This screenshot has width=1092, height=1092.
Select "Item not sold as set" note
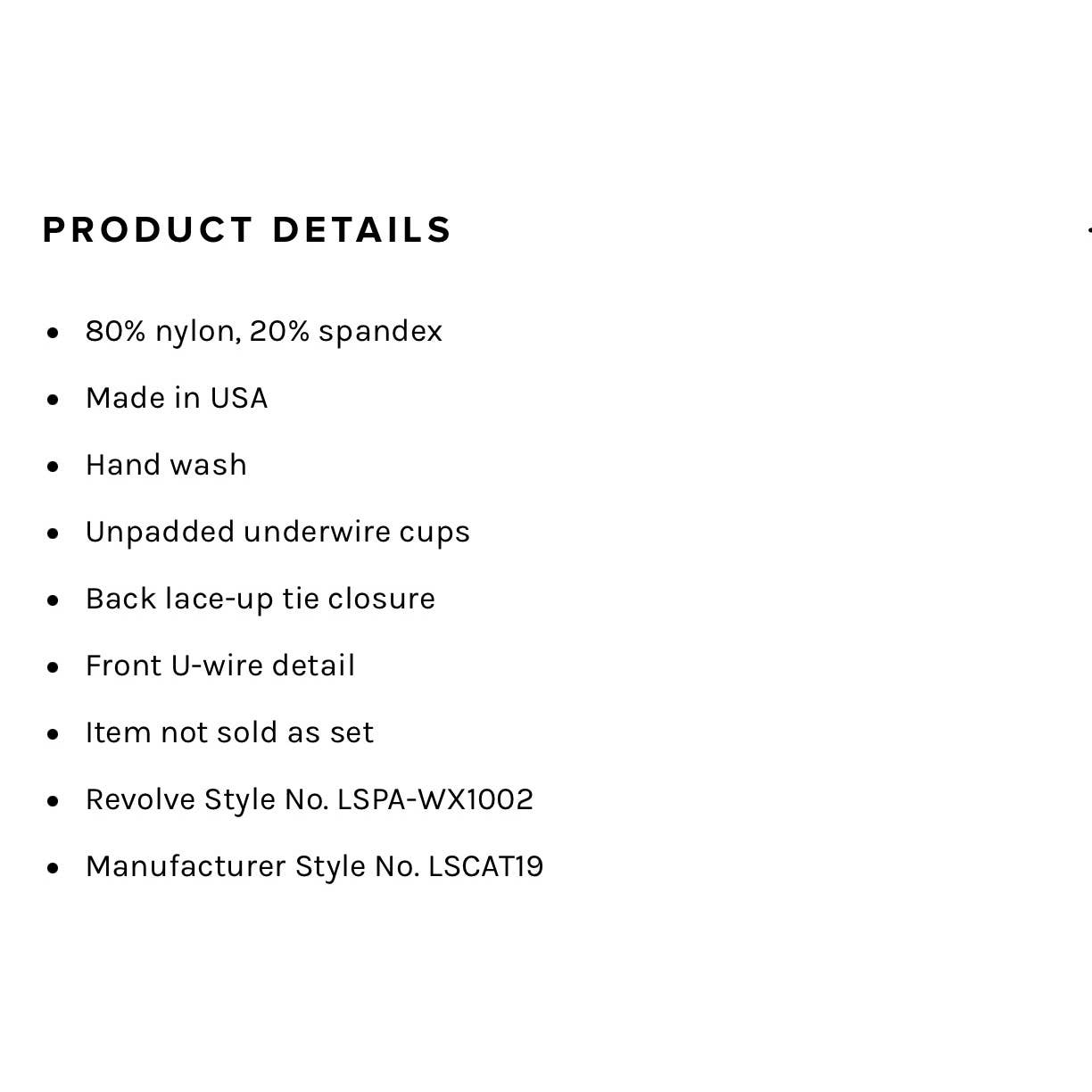pyautogui.click(x=229, y=732)
